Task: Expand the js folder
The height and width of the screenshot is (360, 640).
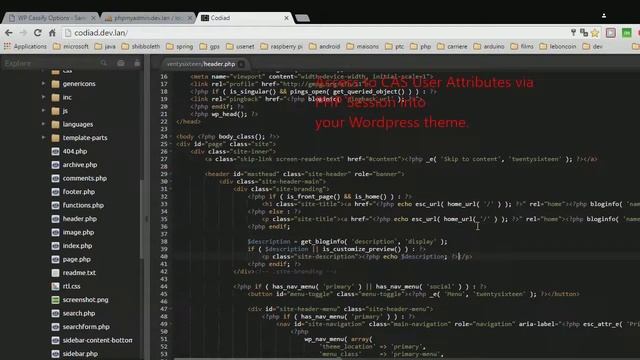Action: point(43,111)
